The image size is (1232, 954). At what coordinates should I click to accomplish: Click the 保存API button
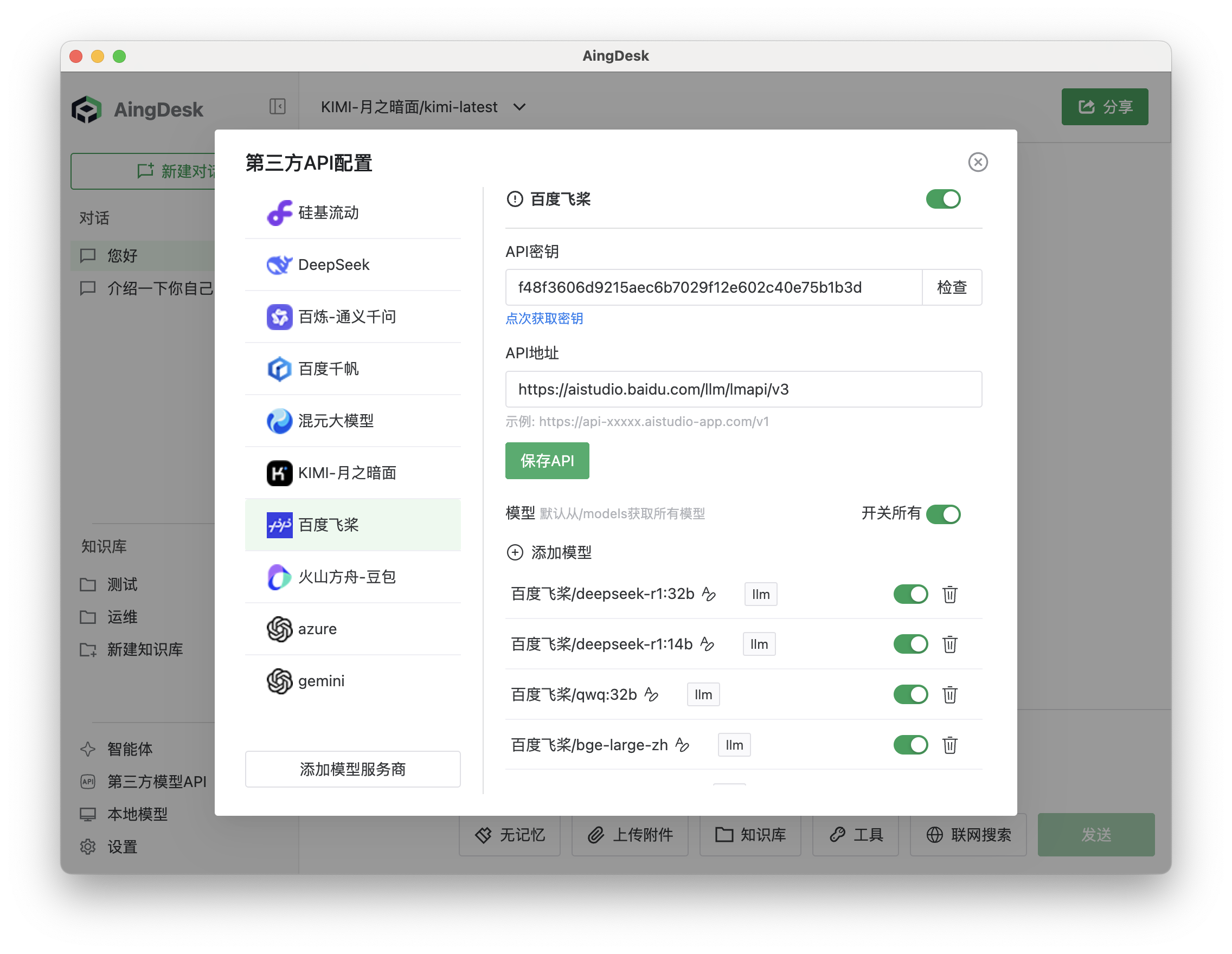(547, 461)
